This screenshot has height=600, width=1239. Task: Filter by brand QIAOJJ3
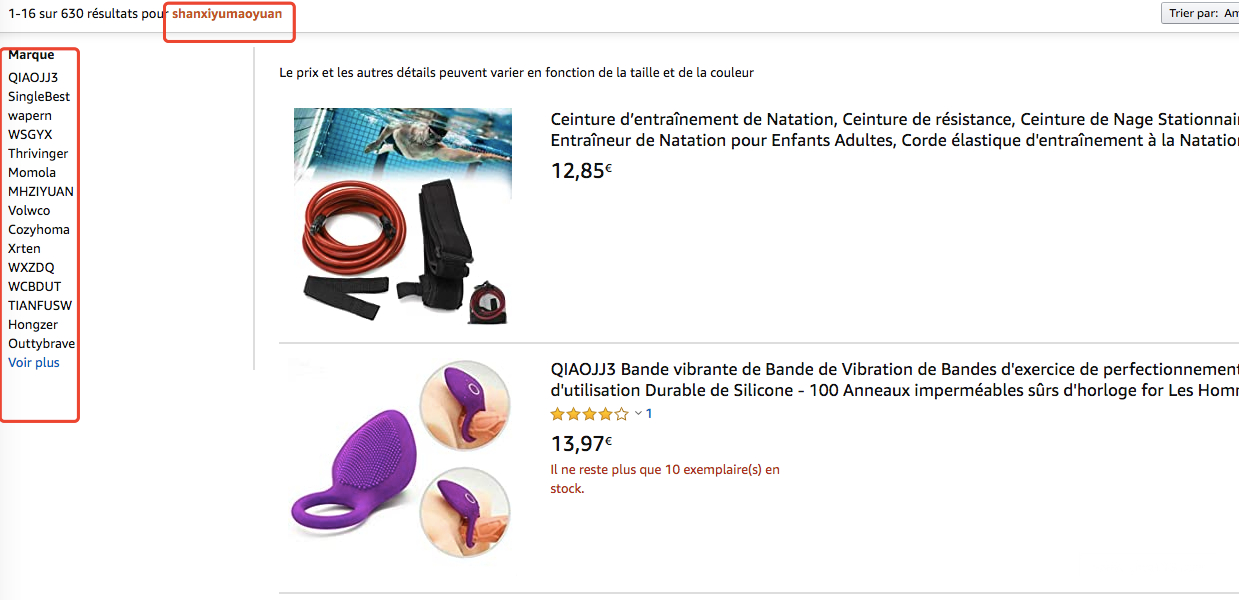point(33,77)
